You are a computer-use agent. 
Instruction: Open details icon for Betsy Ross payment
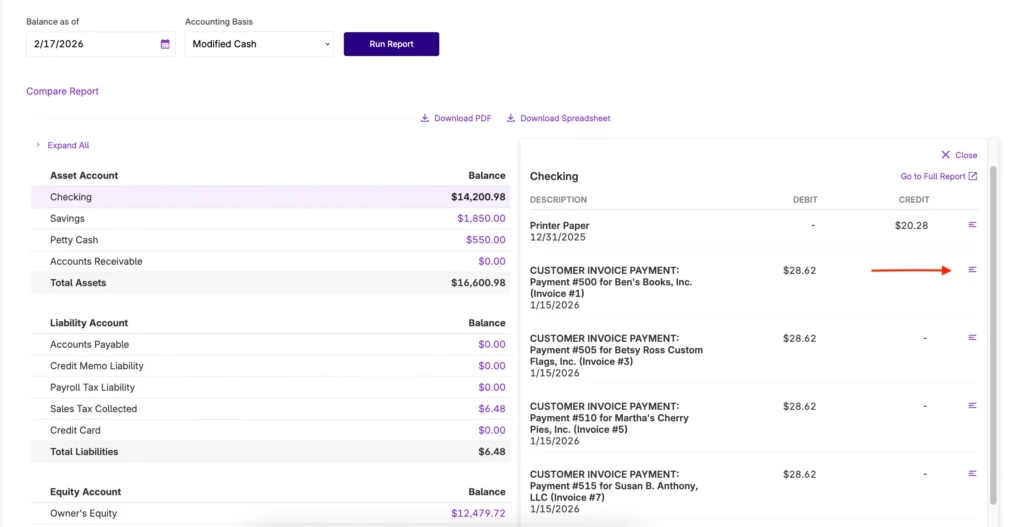coord(972,338)
